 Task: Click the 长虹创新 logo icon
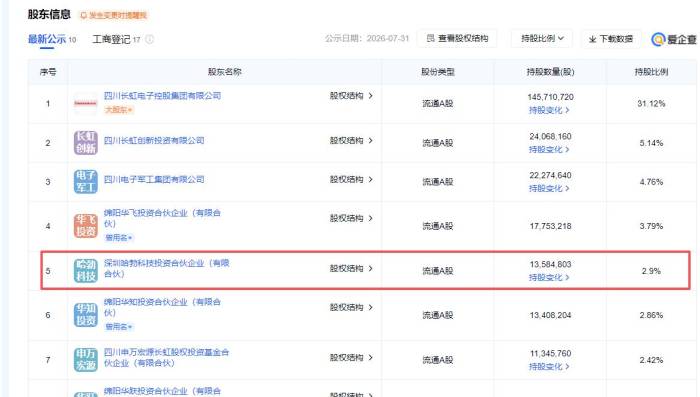85,143
